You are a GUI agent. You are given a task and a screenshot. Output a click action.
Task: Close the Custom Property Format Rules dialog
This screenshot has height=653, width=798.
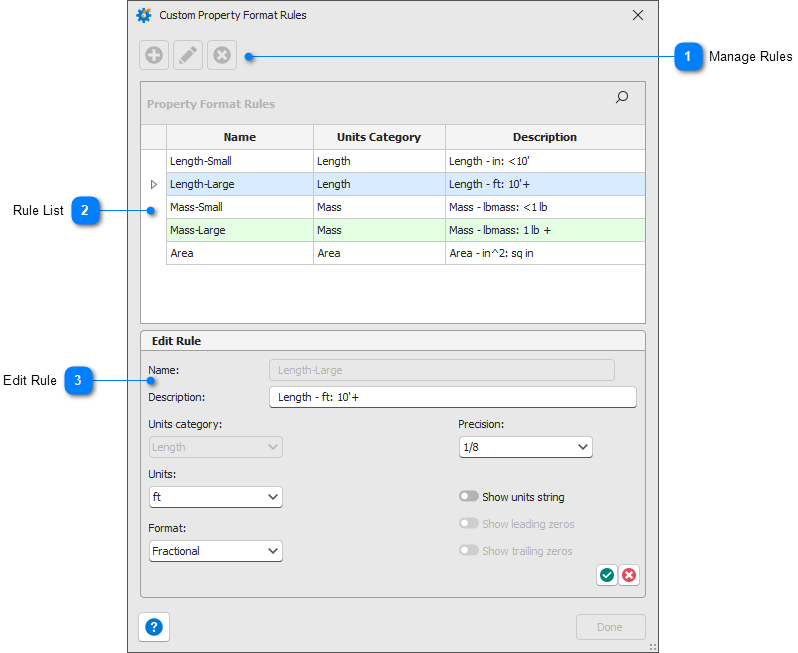point(638,15)
